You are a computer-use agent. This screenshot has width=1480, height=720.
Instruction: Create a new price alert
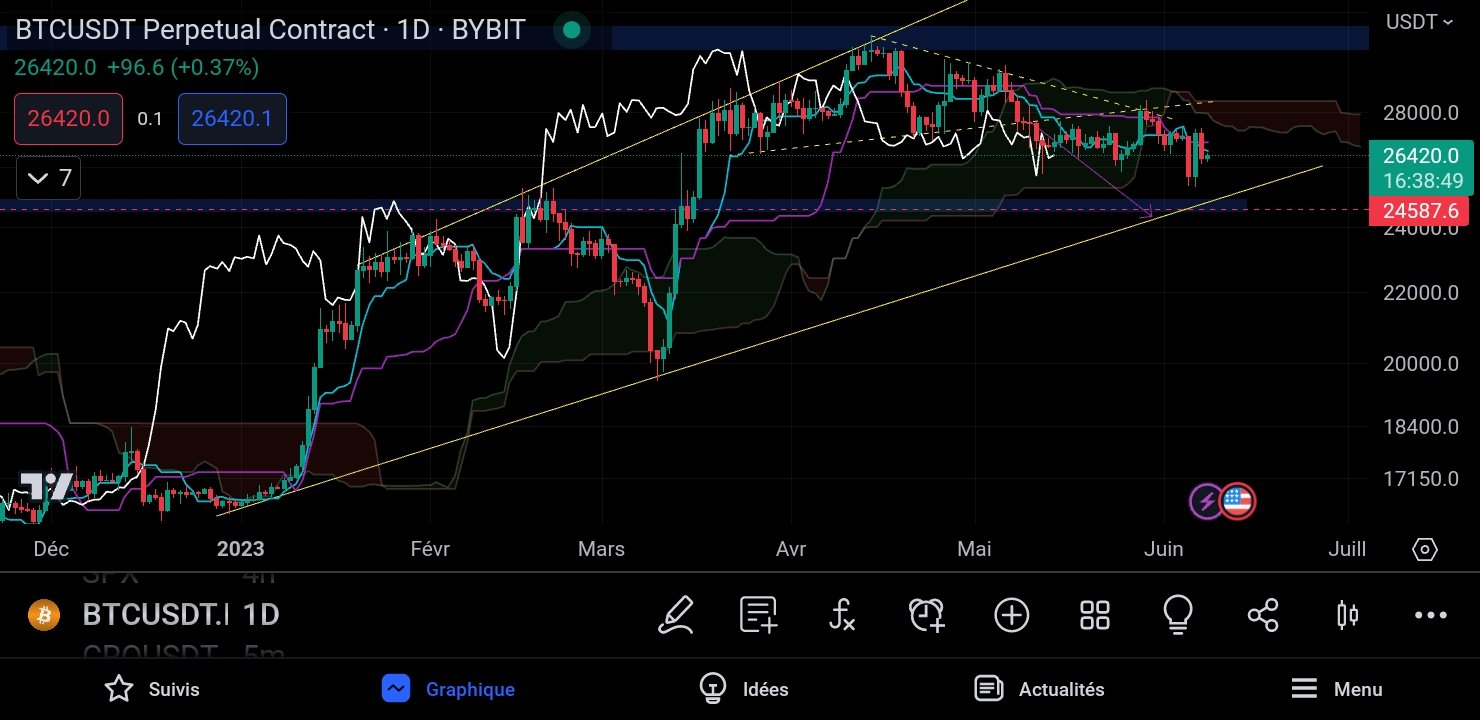point(927,614)
